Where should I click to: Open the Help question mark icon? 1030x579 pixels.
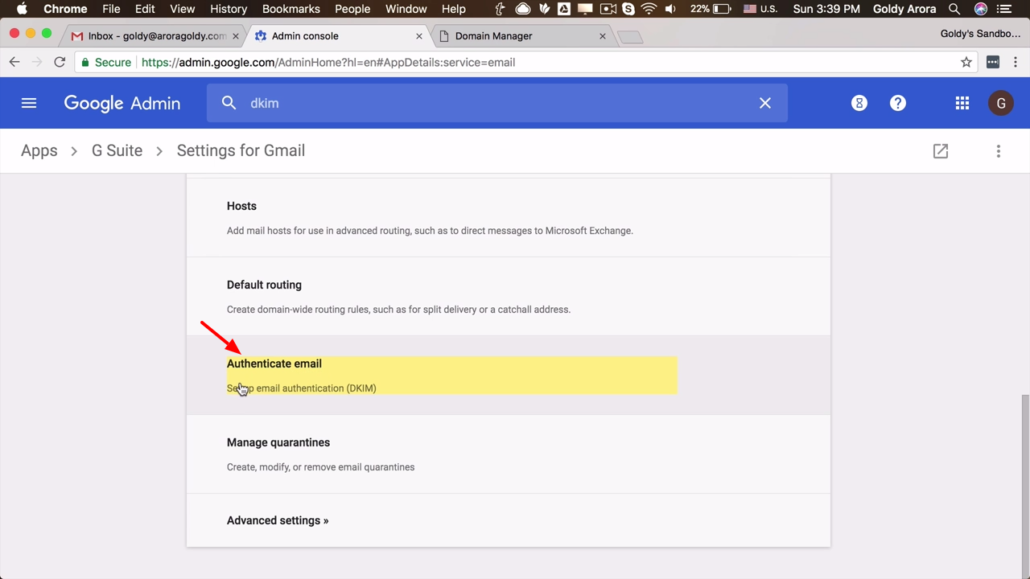tap(897, 103)
